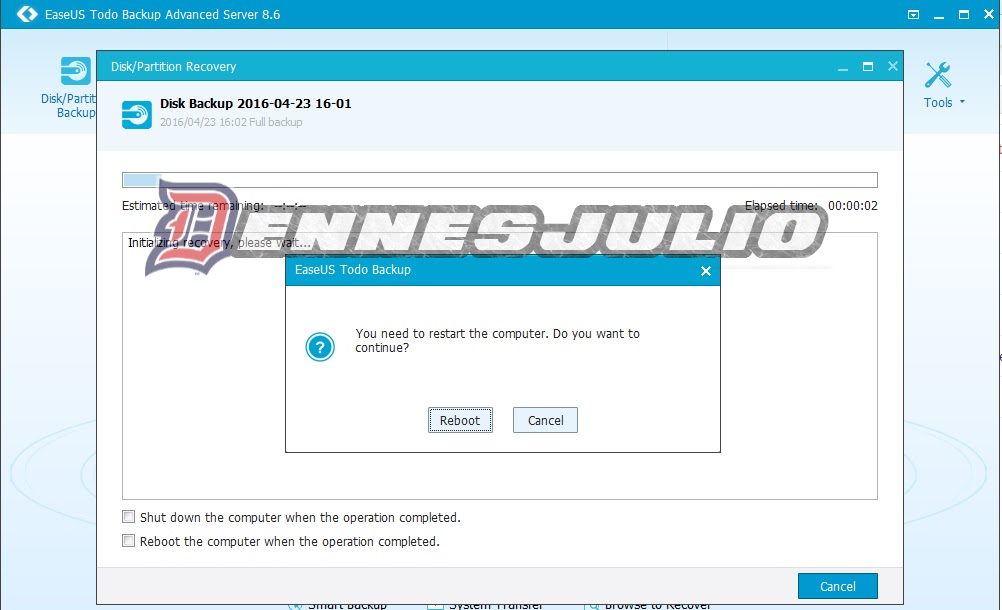The image size is (1002, 610).
Task: Click the 'EaseUS Todo Backup Advanced Server 8.6' title
Action: 162,14
